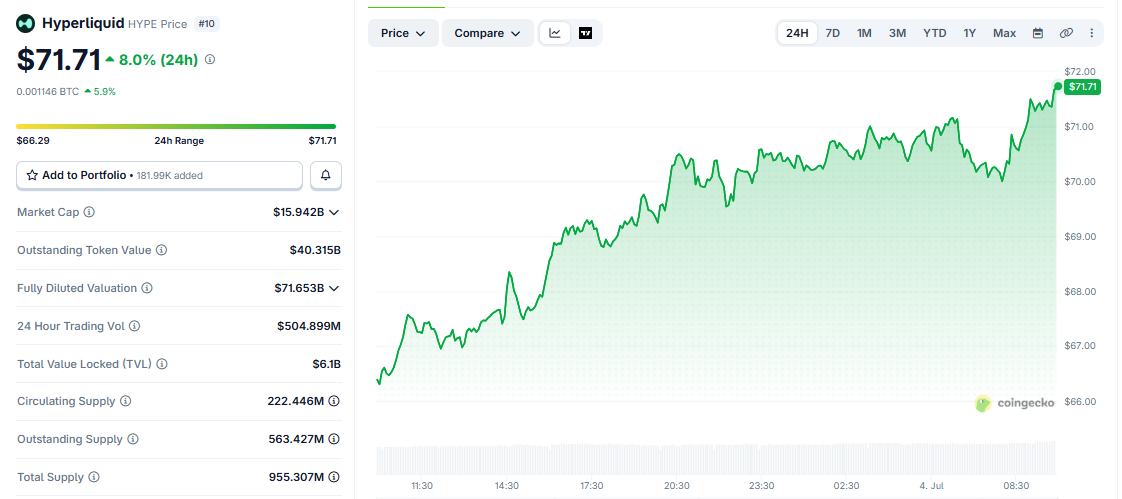This screenshot has width=1122, height=499.
Task: Click the $40.315B outstanding token value
Action: point(315,251)
